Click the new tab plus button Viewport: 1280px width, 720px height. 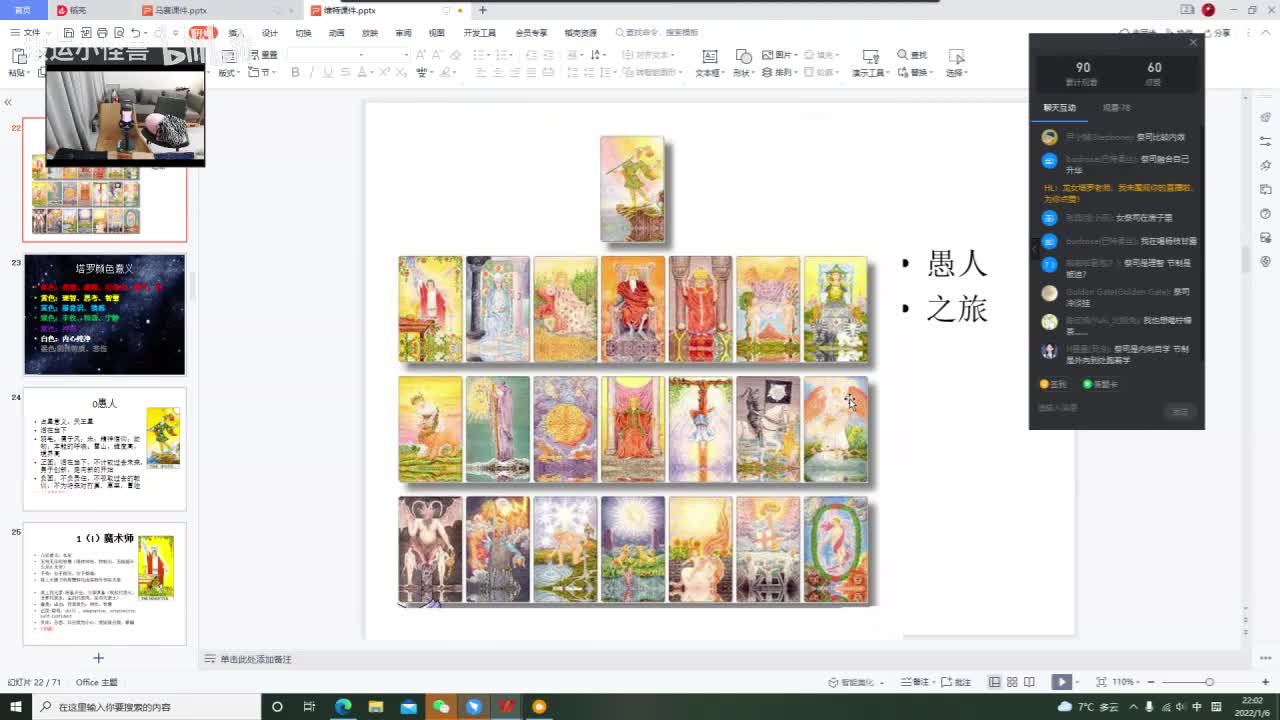point(483,10)
